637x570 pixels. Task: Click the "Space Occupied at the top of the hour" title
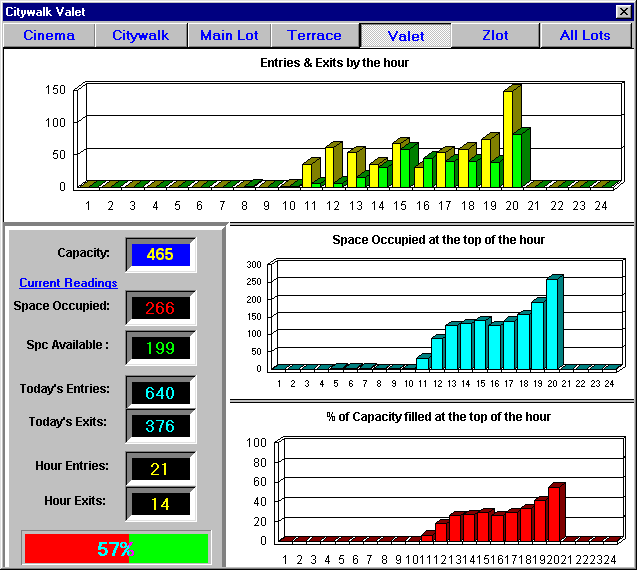[438, 240]
